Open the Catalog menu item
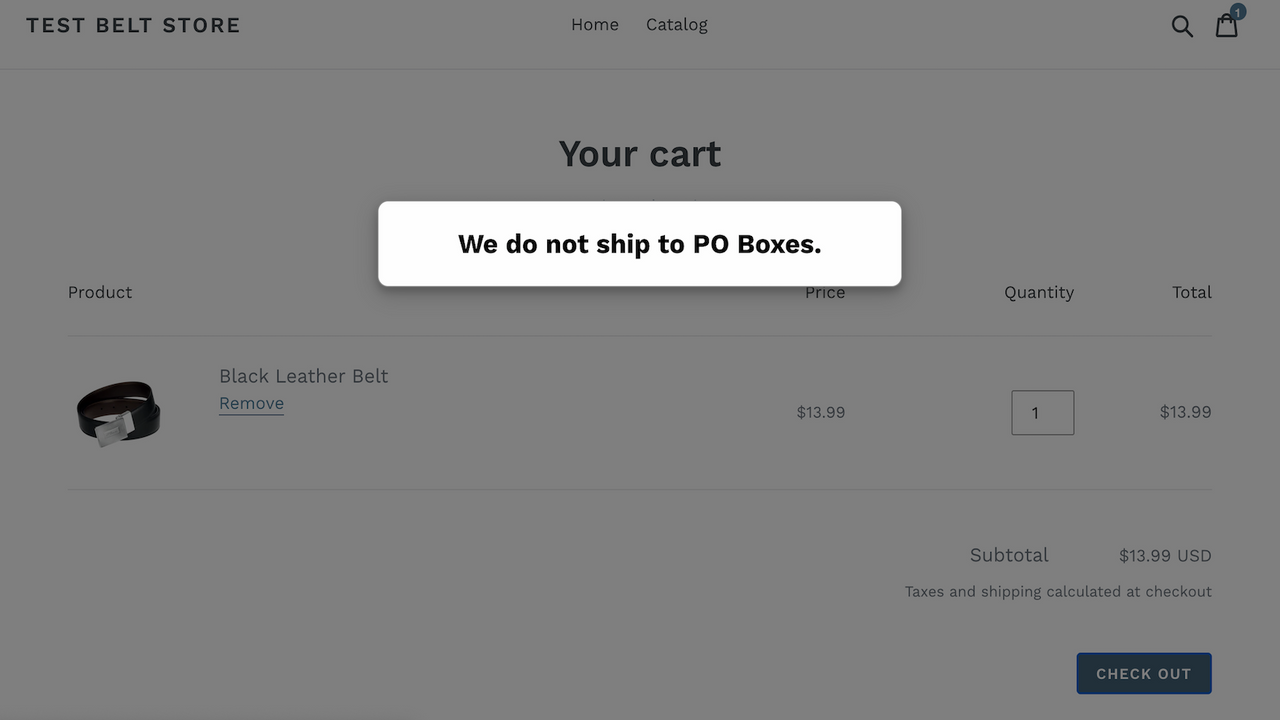Image resolution: width=1280 pixels, height=720 pixels. pos(676,24)
